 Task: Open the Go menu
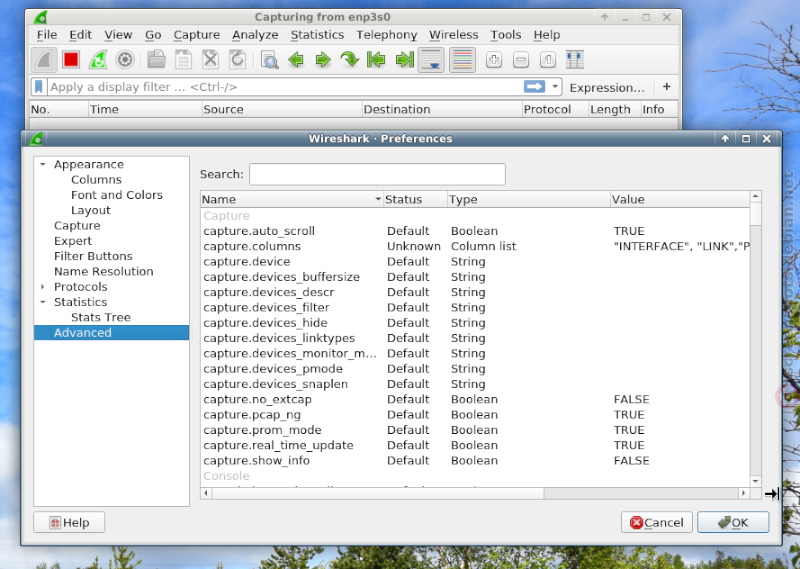tap(153, 35)
